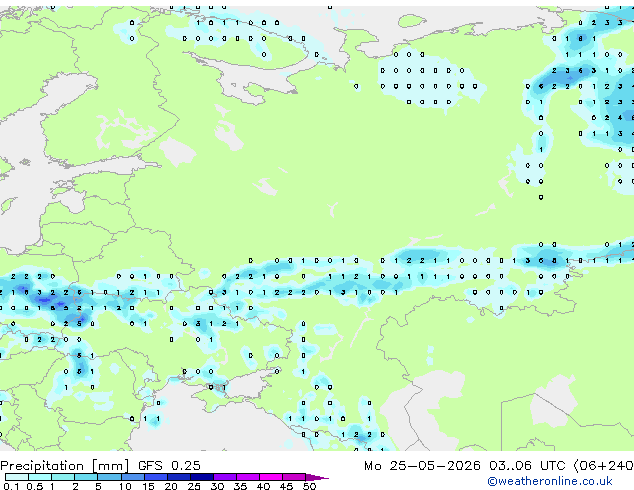
Task: Click the legend label '50'
Action: click(x=309, y=486)
